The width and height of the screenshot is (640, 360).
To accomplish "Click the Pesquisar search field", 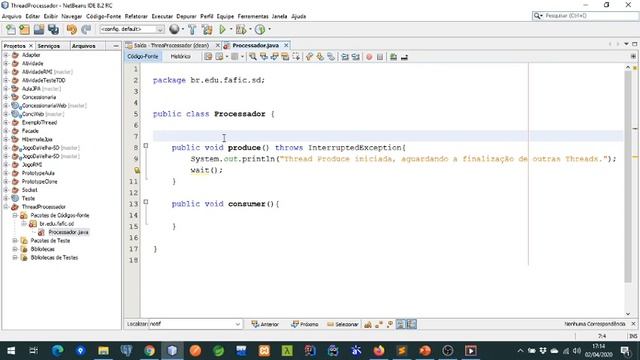I will click(585, 16).
